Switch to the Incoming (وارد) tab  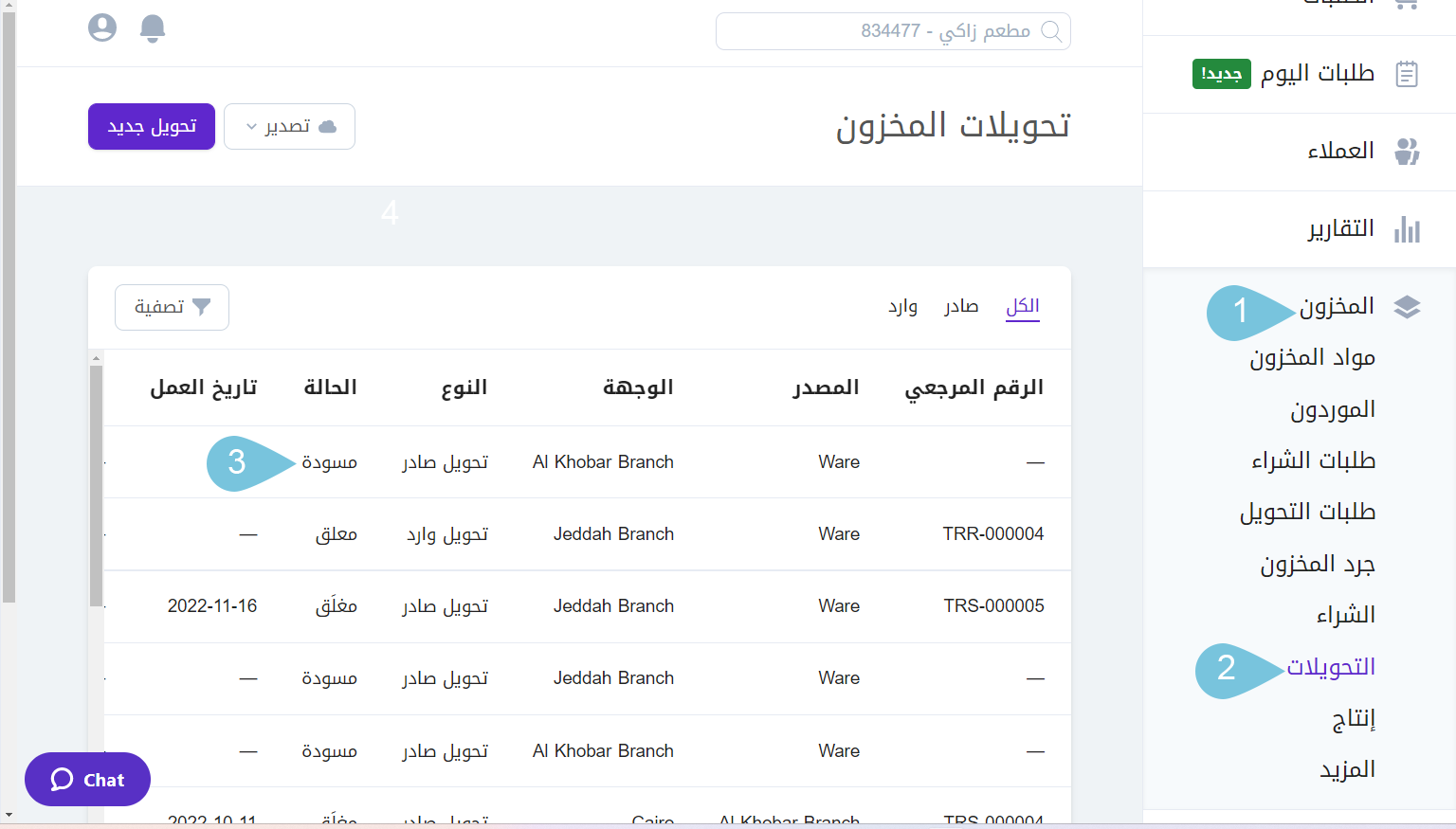(902, 306)
